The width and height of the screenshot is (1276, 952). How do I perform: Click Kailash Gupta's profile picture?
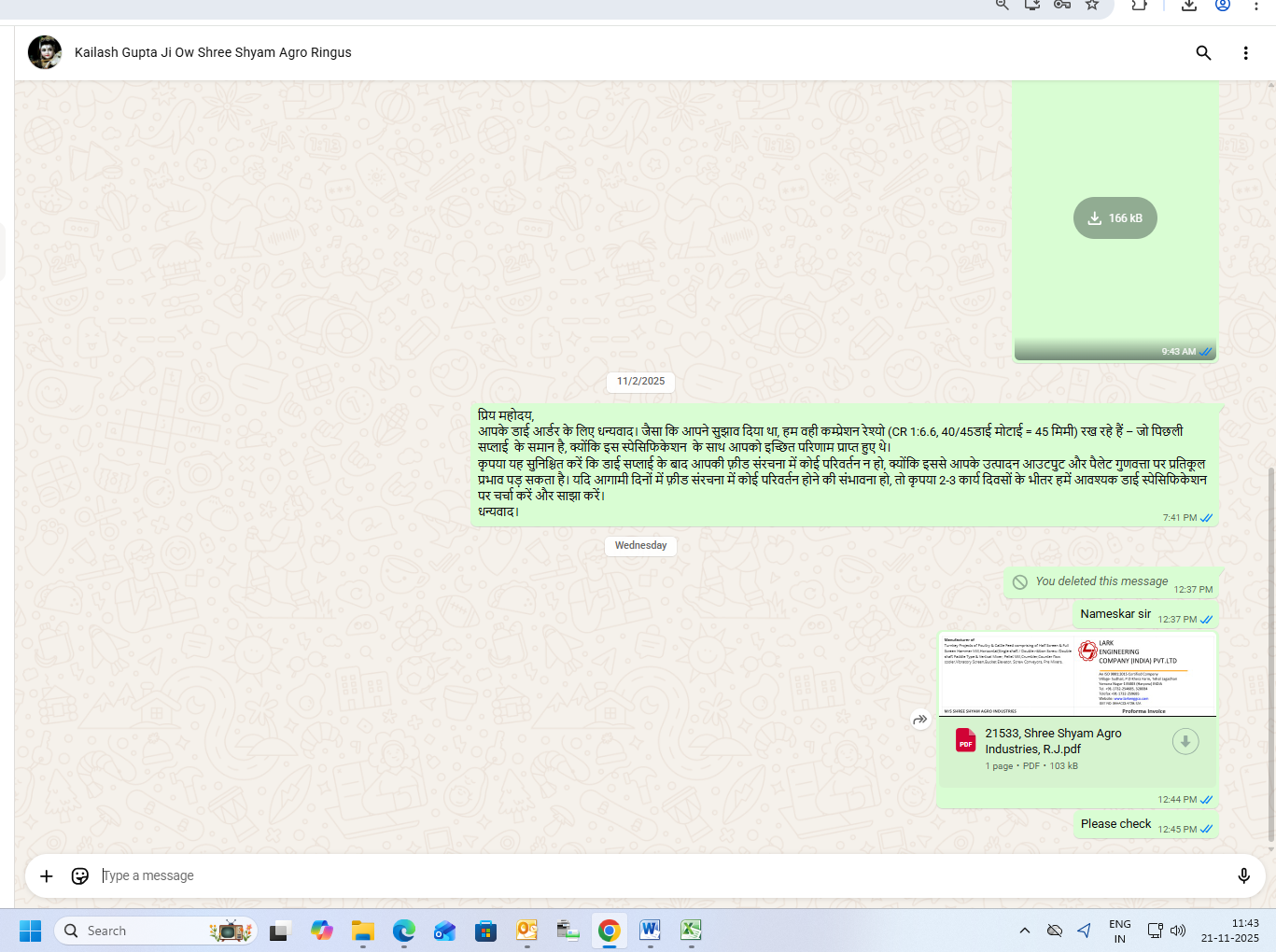click(45, 52)
